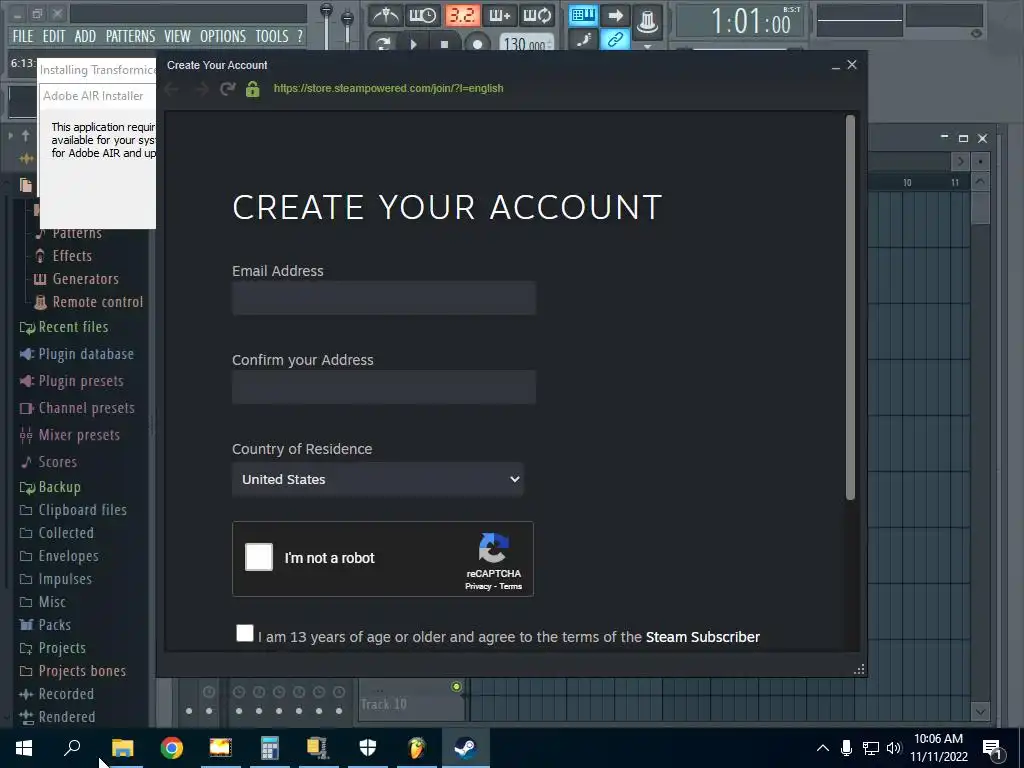Select Remote control in browser
This screenshot has width=1024, height=768.
click(98, 302)
